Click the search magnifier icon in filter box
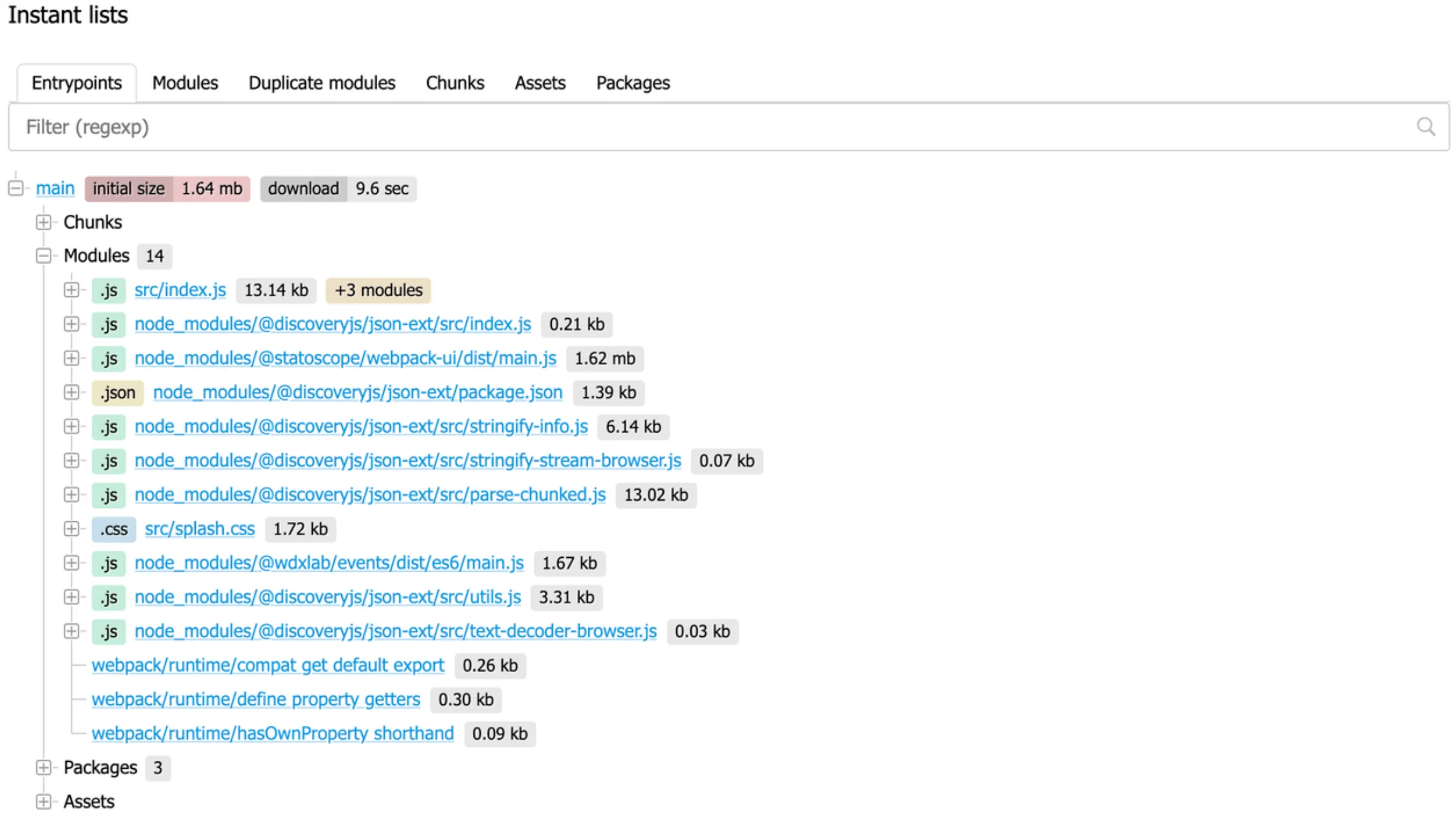 (1426, 126)
